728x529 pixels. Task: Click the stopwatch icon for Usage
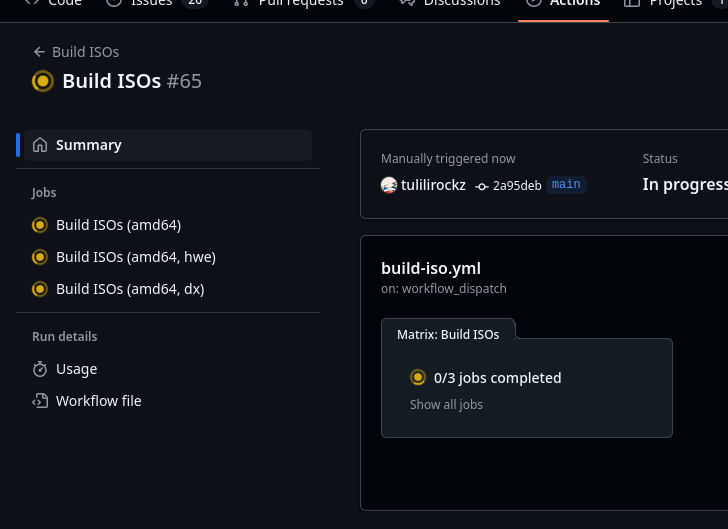(x=40, y=369)
